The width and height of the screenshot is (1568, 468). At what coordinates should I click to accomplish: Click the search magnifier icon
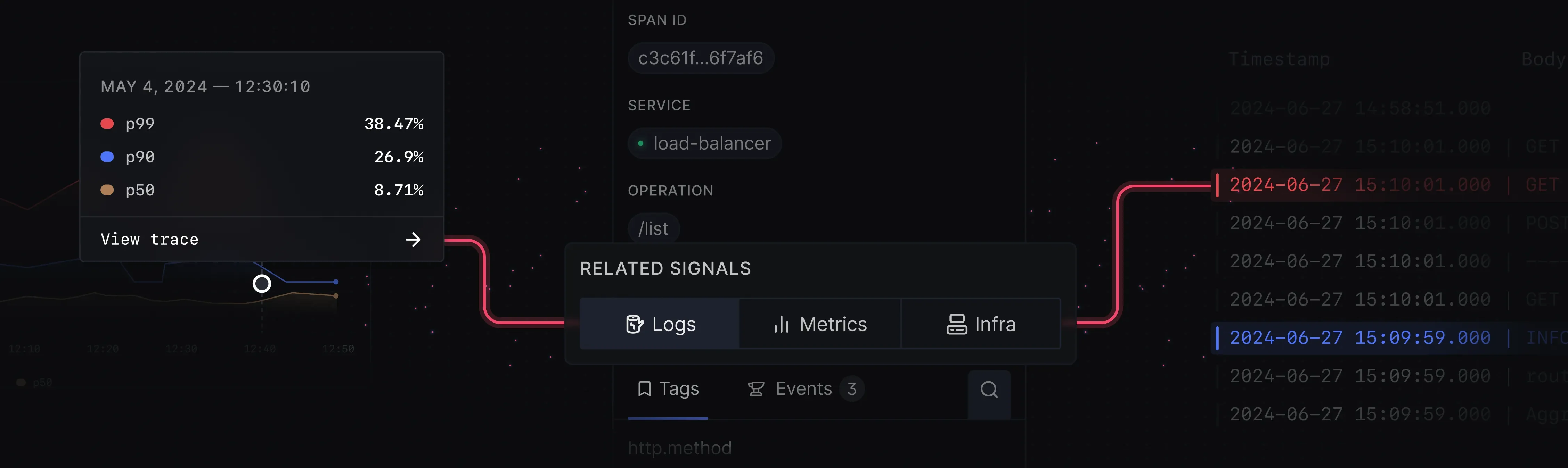pos(989,390)
